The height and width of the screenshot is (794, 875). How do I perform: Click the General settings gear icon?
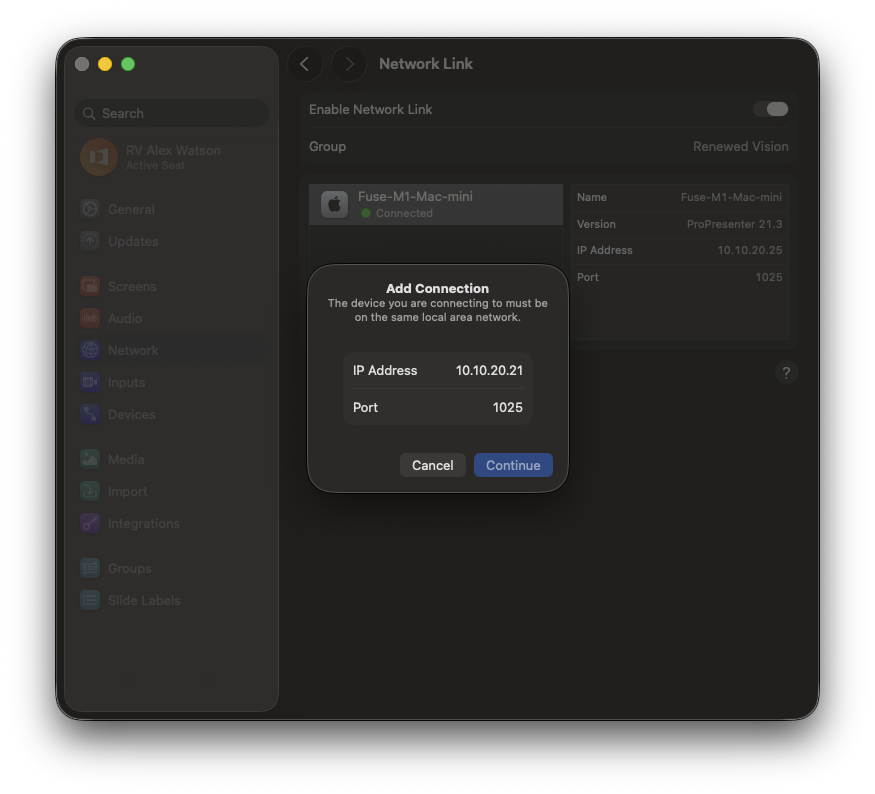tap(90, 210)
